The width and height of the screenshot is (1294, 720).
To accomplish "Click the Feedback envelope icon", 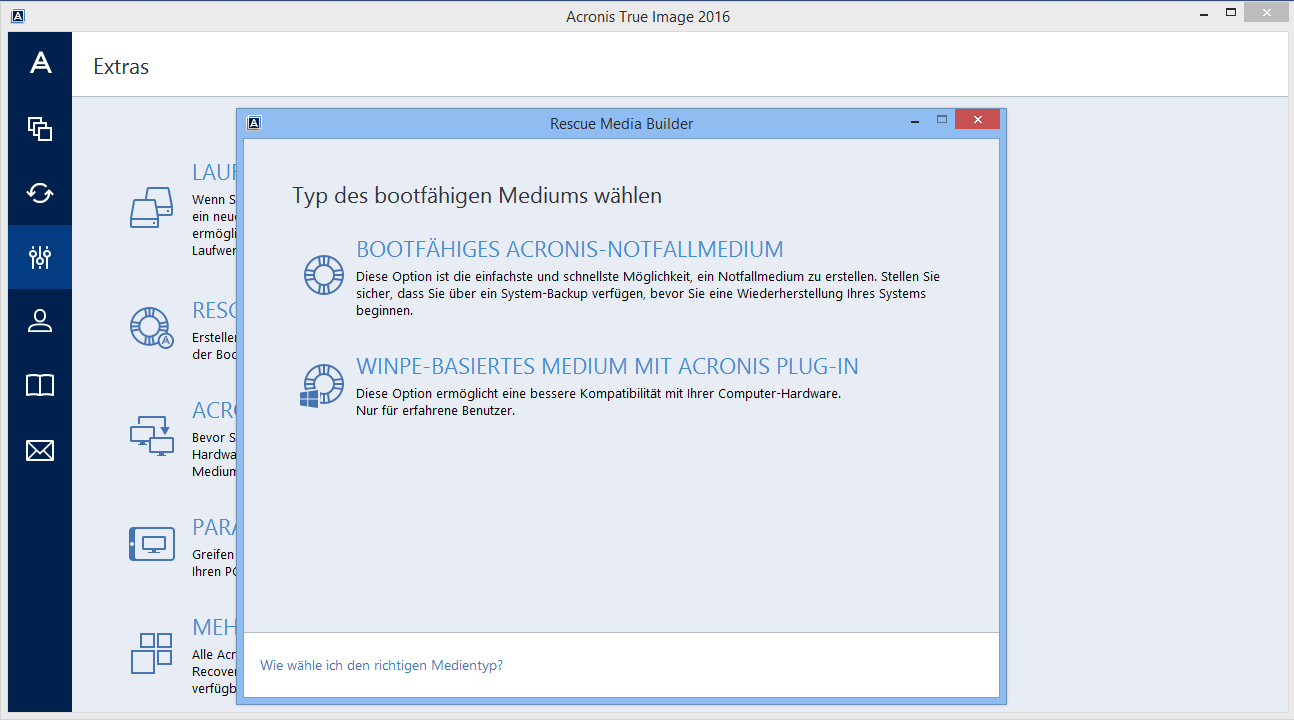I will (x=40, y=451).
